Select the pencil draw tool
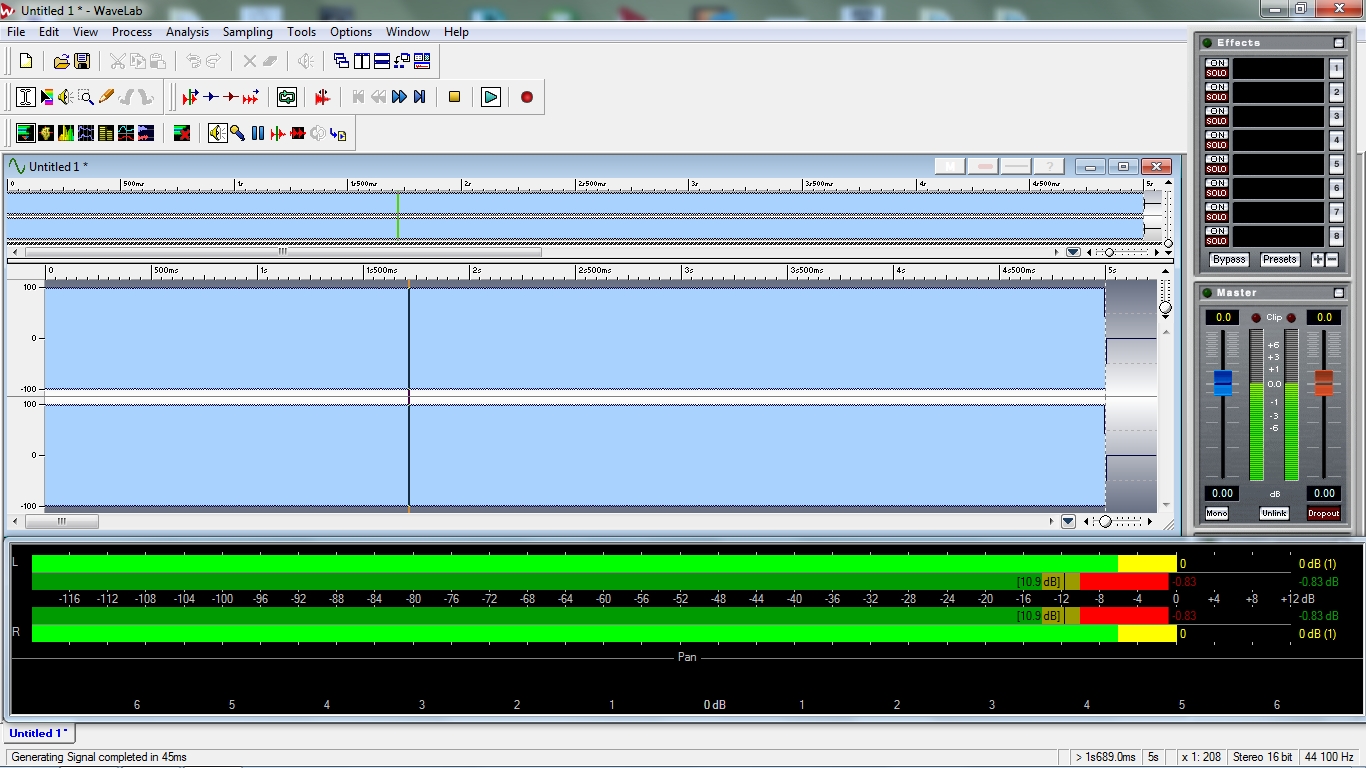The width and height of the screenshot is (1366, 768). (106, 97)
